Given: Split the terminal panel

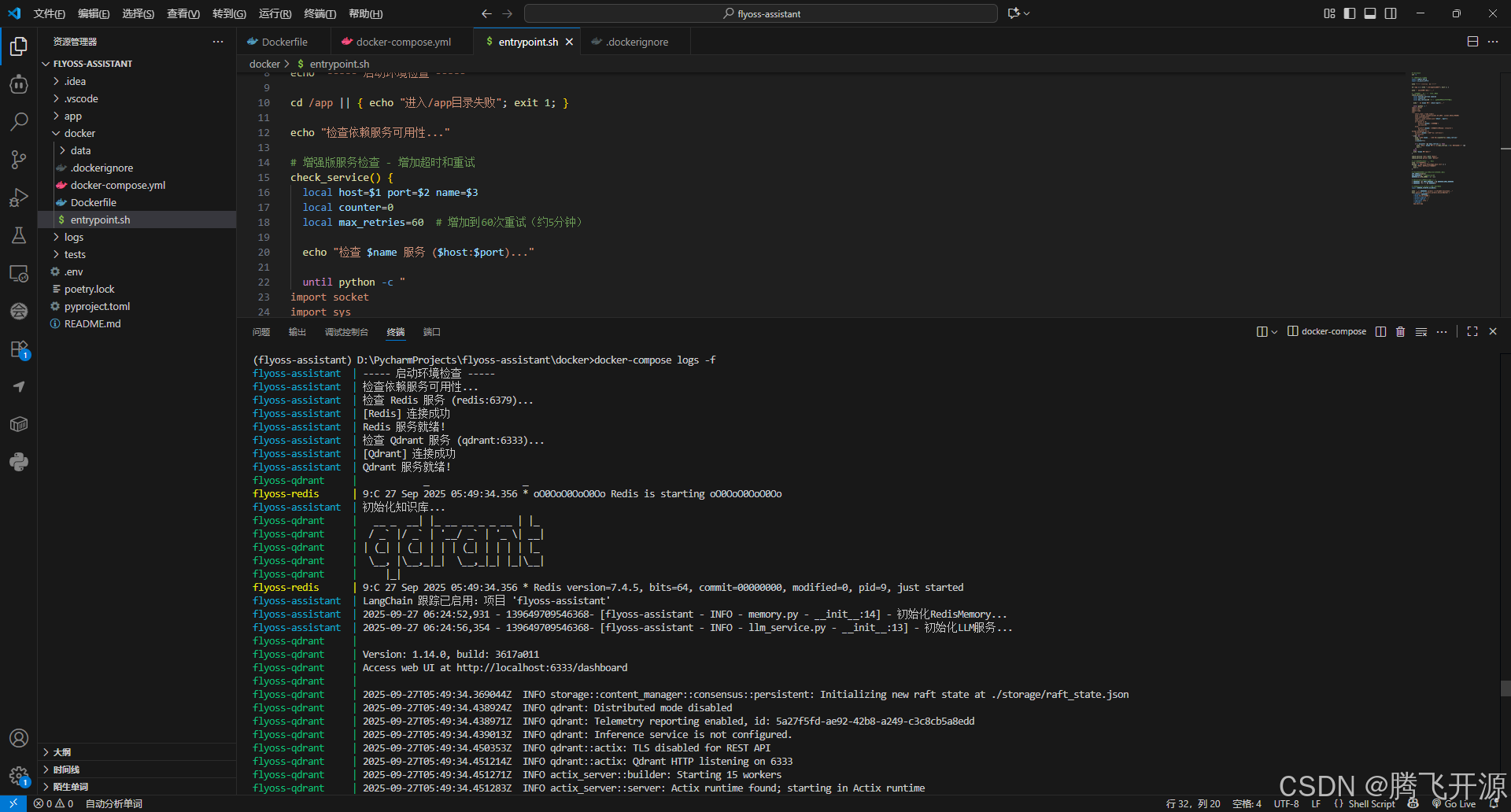Looking at the screenshot, I should point(1380,331).
